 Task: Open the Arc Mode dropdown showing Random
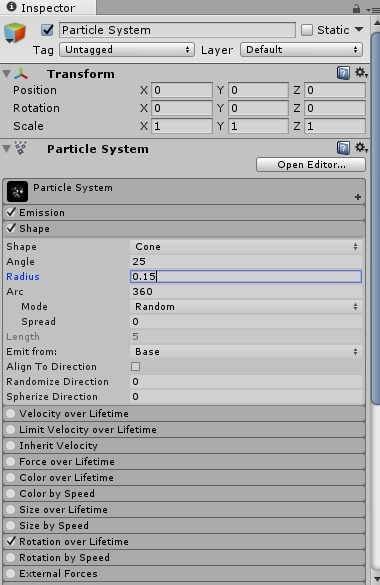[x=246, y=307]
